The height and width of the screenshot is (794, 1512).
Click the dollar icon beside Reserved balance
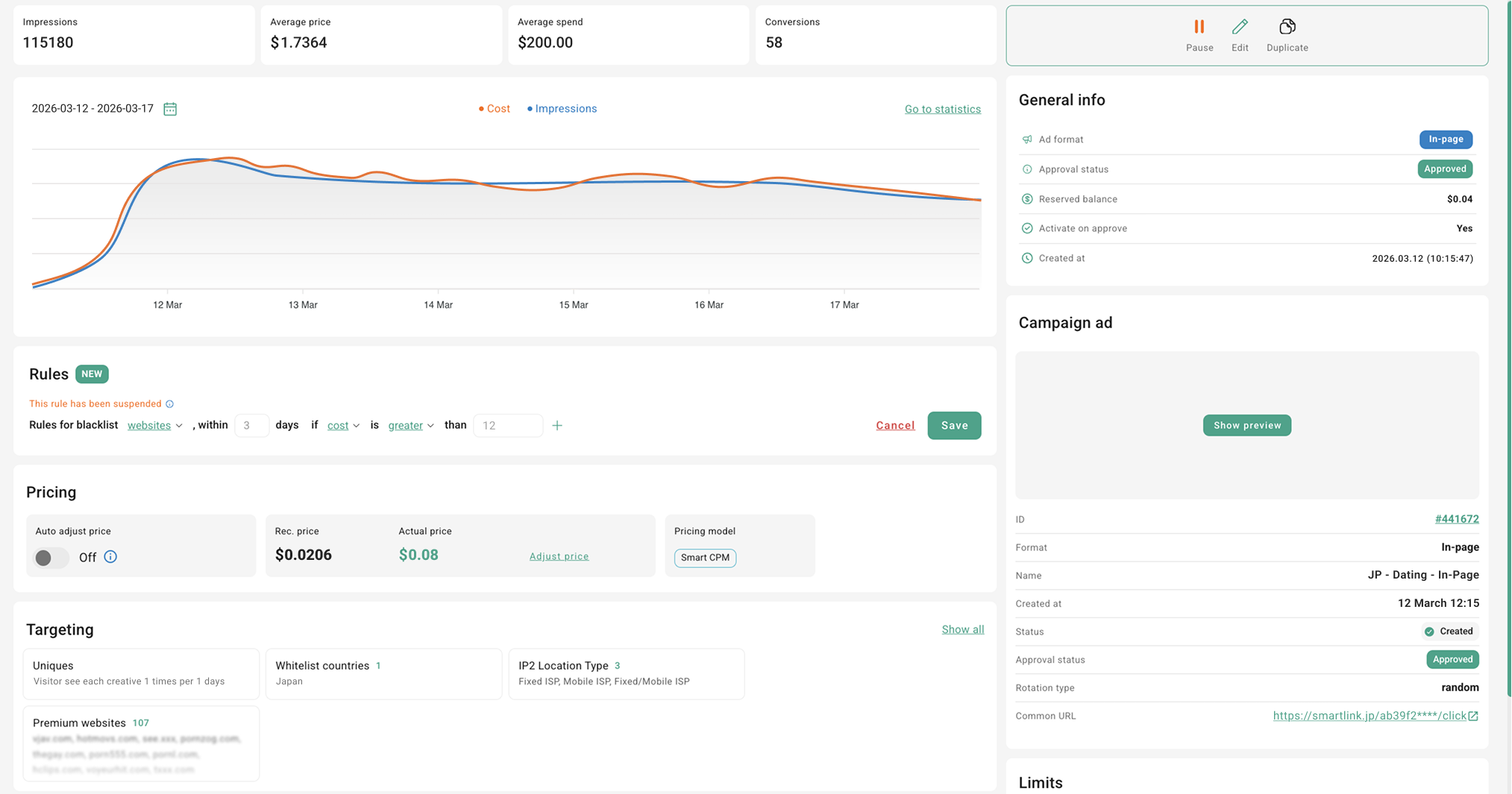click(1027, 199)
